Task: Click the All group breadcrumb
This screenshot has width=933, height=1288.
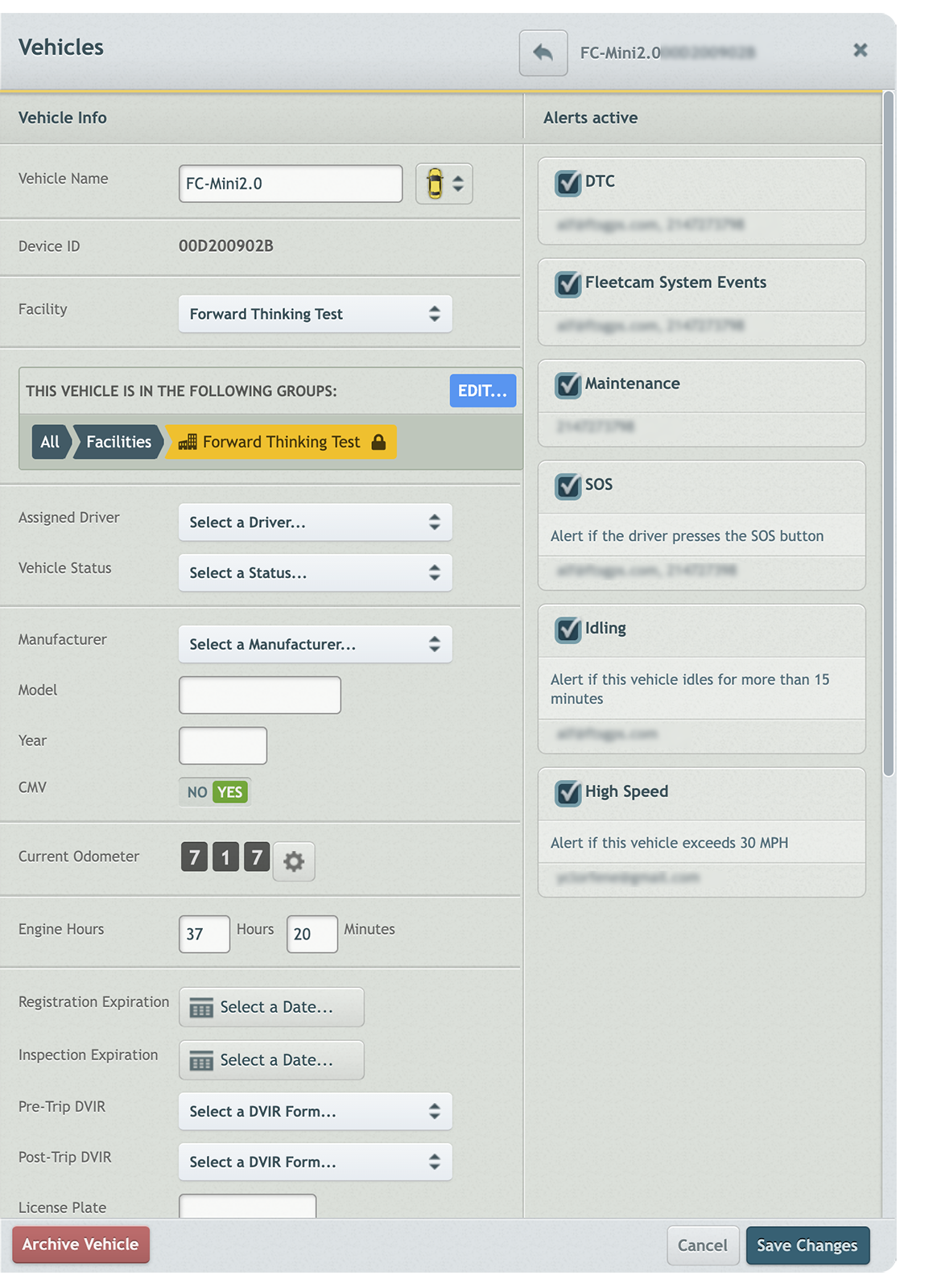Action: click(x=50, y=442)
